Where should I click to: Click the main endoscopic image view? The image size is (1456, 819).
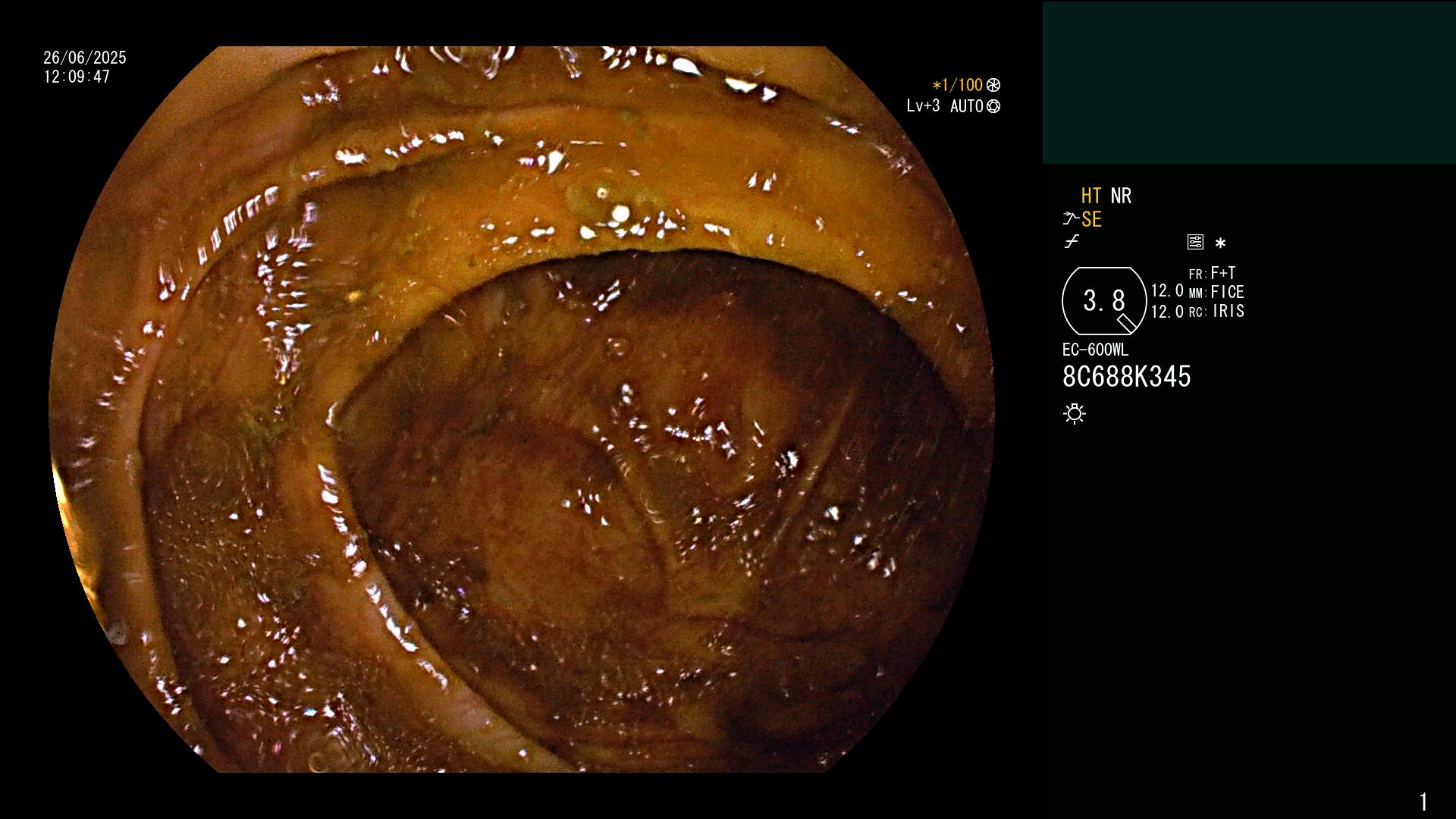pos(522,409)
